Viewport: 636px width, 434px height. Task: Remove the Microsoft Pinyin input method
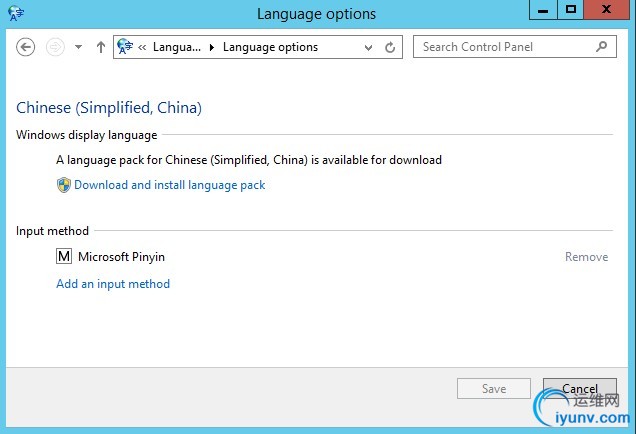click(586, 257)
